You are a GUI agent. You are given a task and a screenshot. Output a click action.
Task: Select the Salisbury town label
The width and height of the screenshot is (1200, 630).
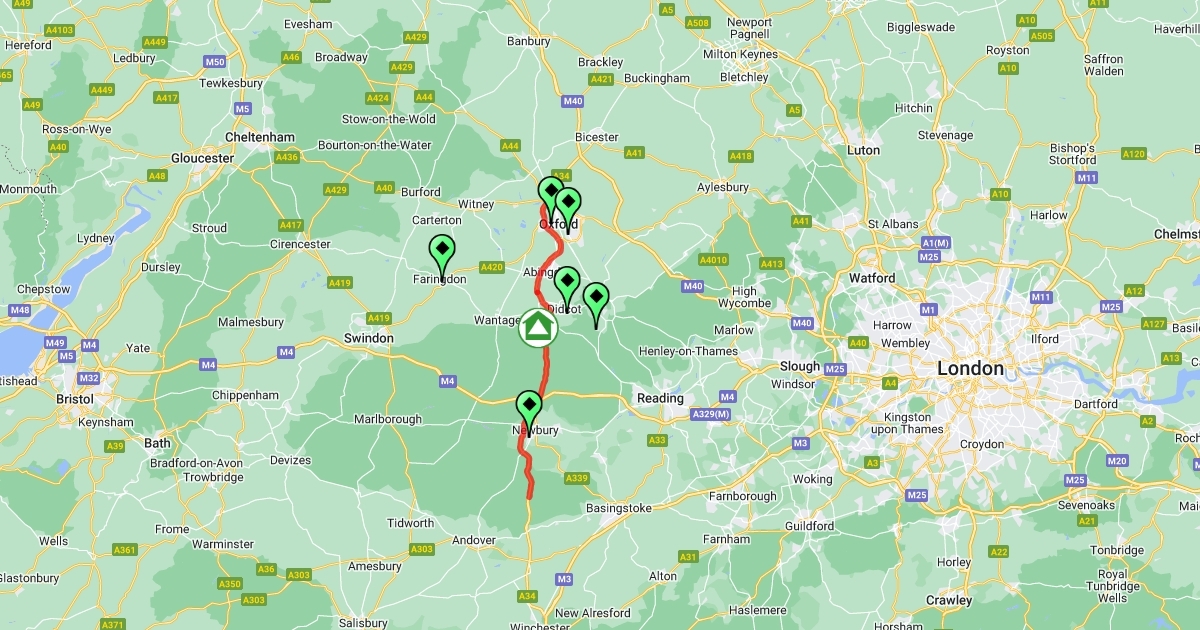click(x=363, y=622)
